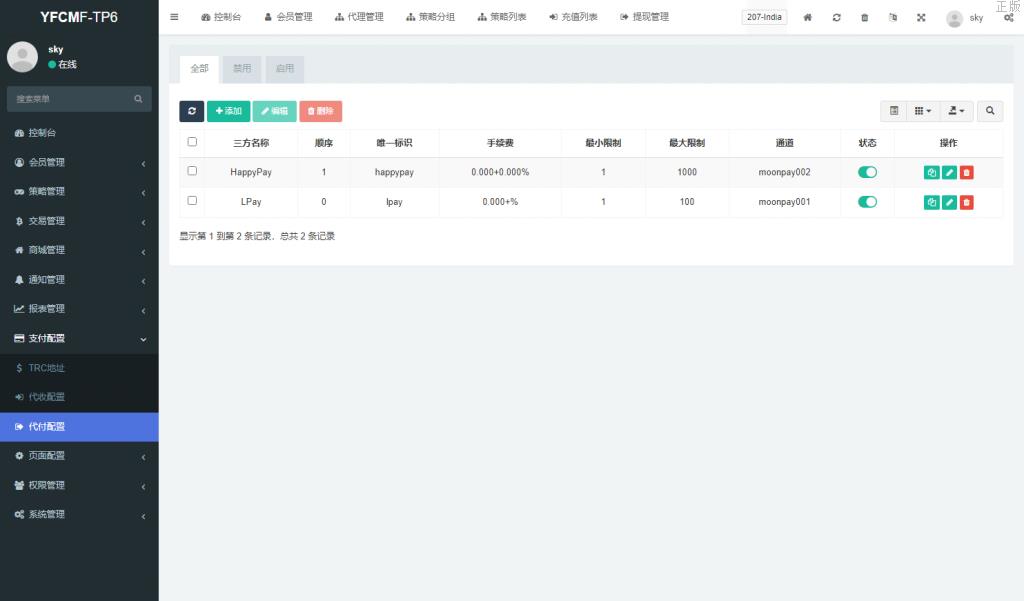This screenshot has height=601, width=1024.
Task: Toggle fullscreen mode in top bar
Action: pyautogui.click(x=920, y=18)
